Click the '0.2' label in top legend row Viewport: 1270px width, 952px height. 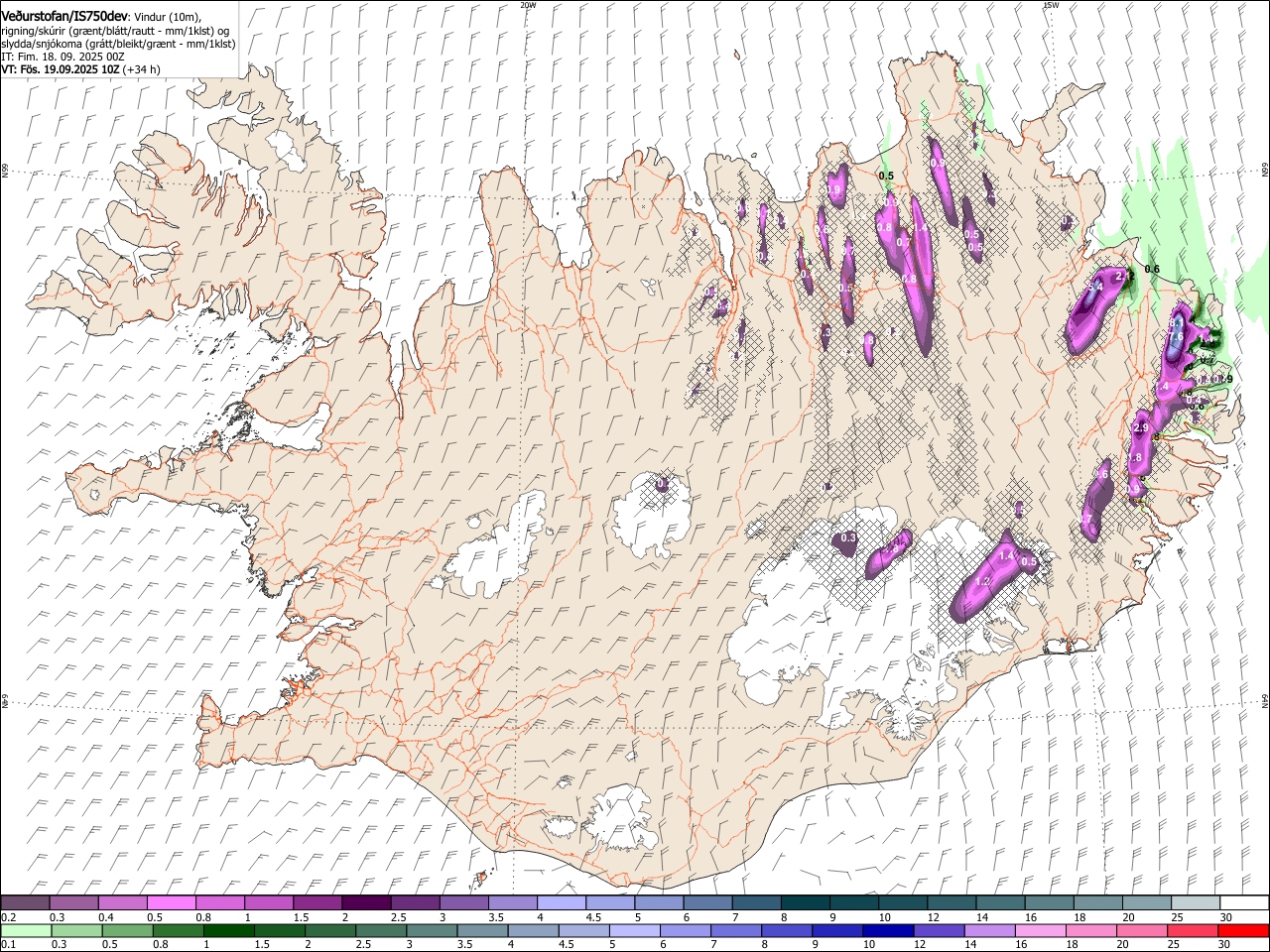pos(8,917)
